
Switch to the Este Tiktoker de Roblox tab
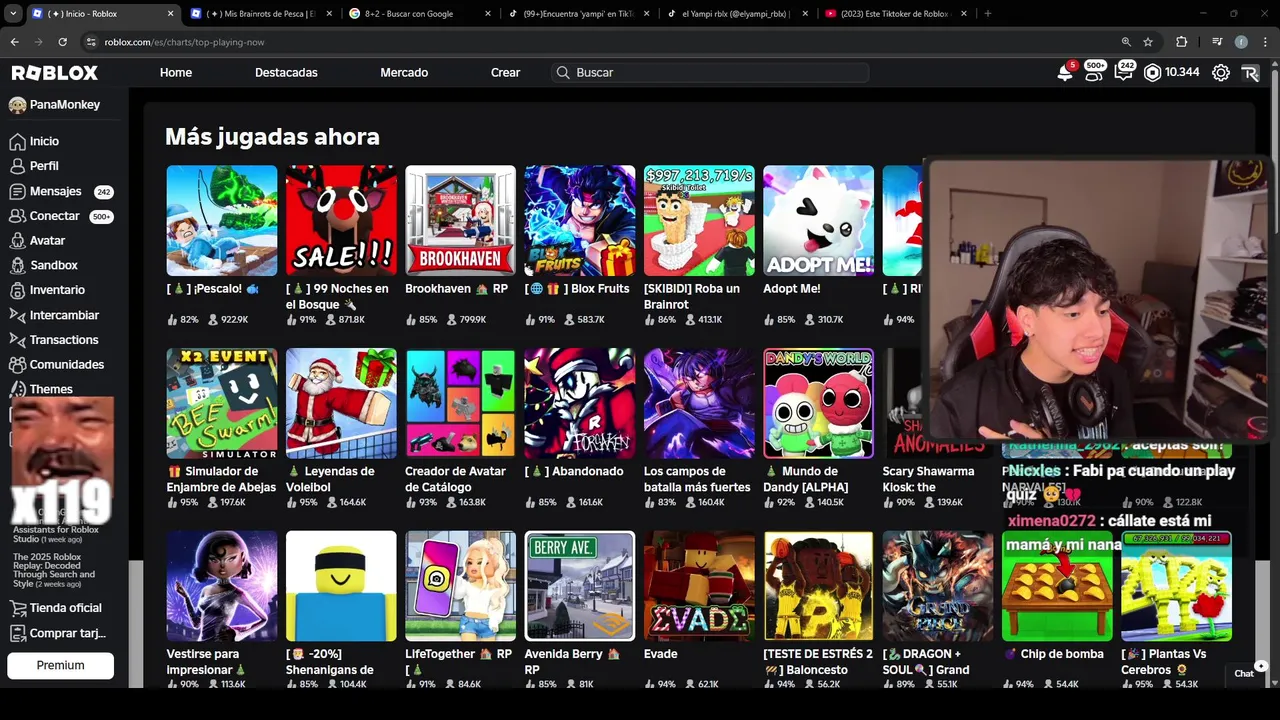point(894,14)
